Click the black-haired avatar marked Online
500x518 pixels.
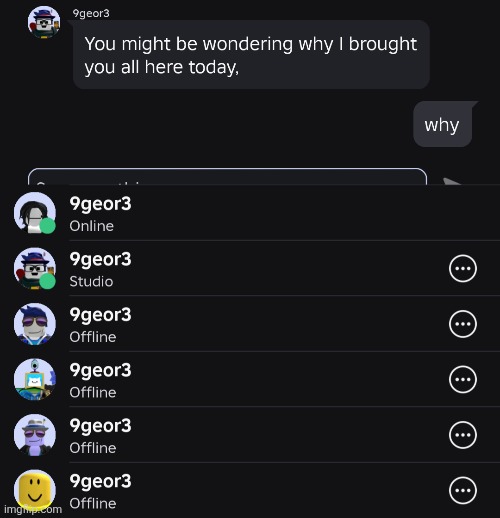35,213
